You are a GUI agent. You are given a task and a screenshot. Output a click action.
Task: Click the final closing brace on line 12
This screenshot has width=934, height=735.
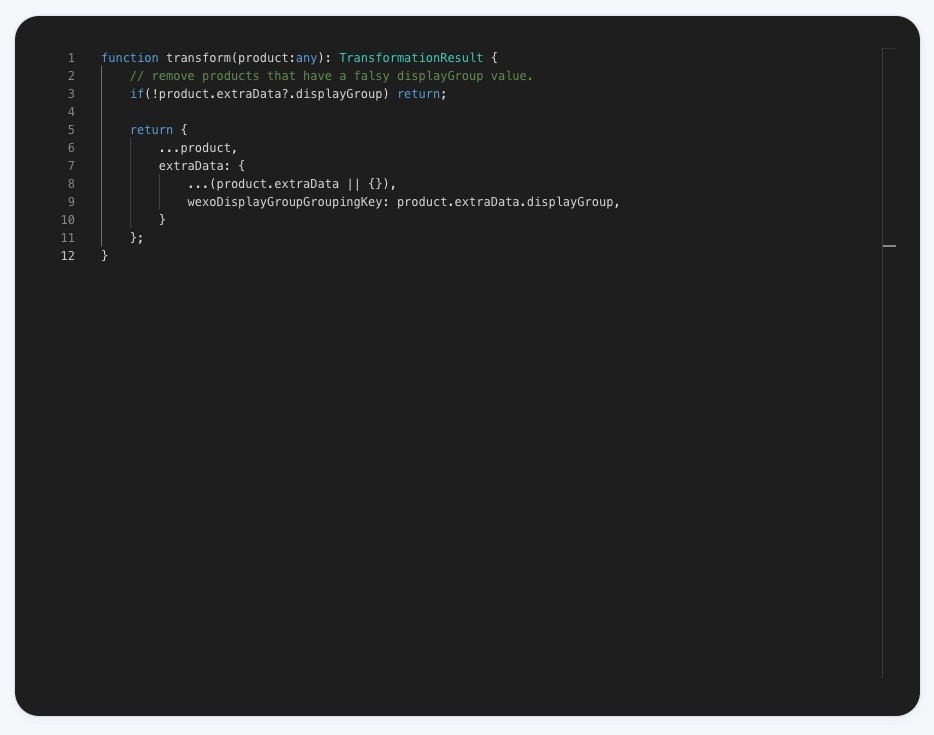(x=105, y=256)
